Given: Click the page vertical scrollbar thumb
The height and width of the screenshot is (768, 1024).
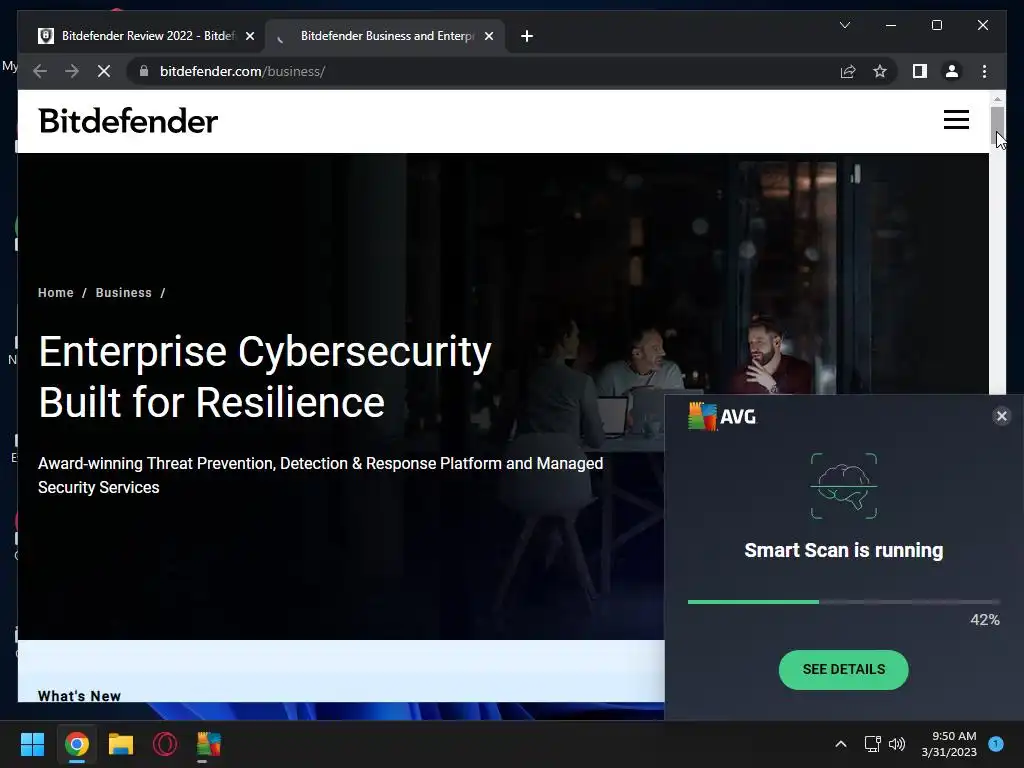Looking at the screenshot, I should click(x=997, y=124).
